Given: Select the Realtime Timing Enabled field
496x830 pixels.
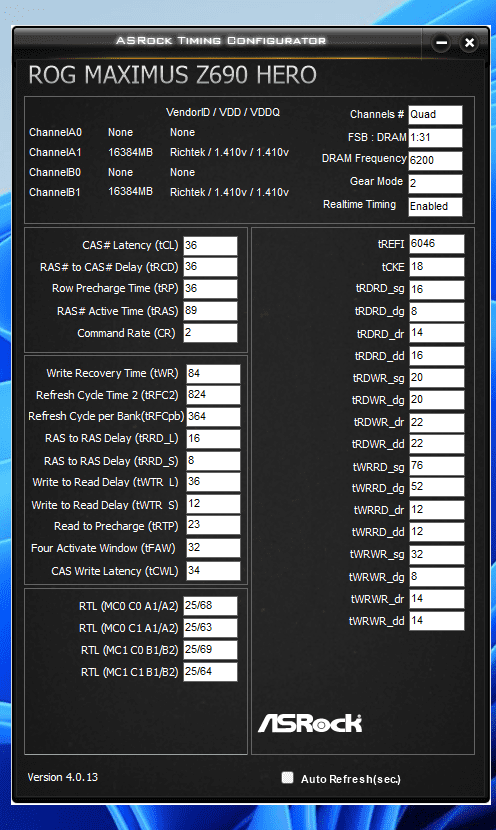Looking at the screenshot, I should [435, 206].
